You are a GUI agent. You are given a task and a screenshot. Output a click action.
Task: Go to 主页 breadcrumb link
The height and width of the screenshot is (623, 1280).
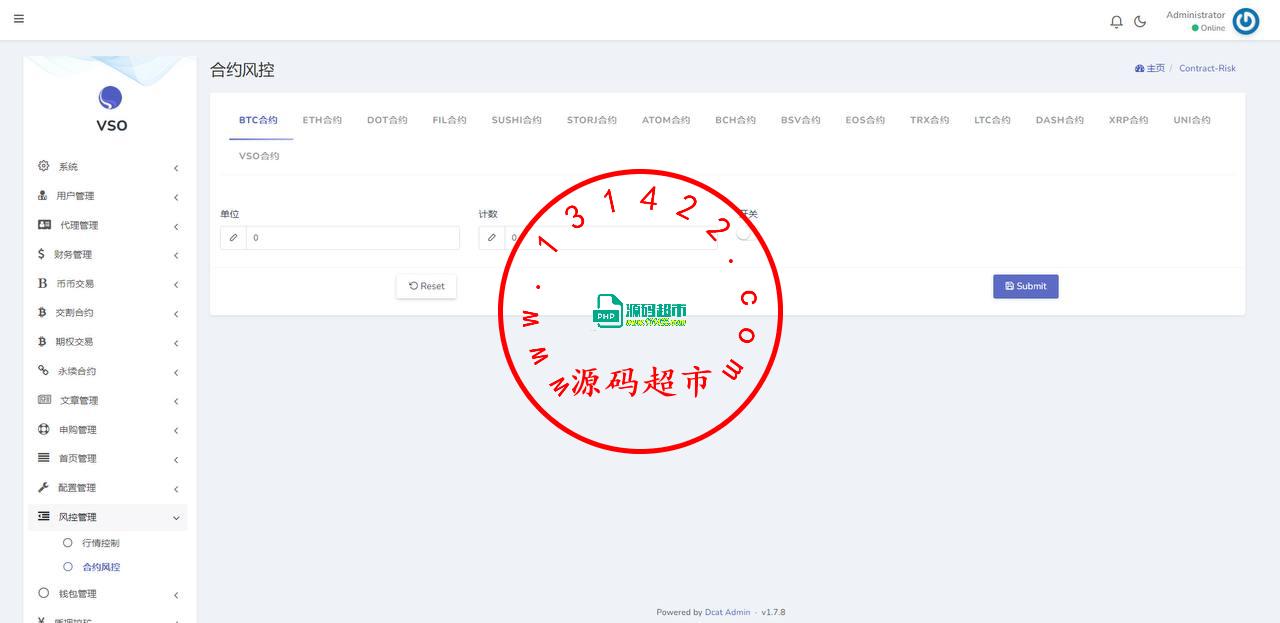[x=1155, y=68]
